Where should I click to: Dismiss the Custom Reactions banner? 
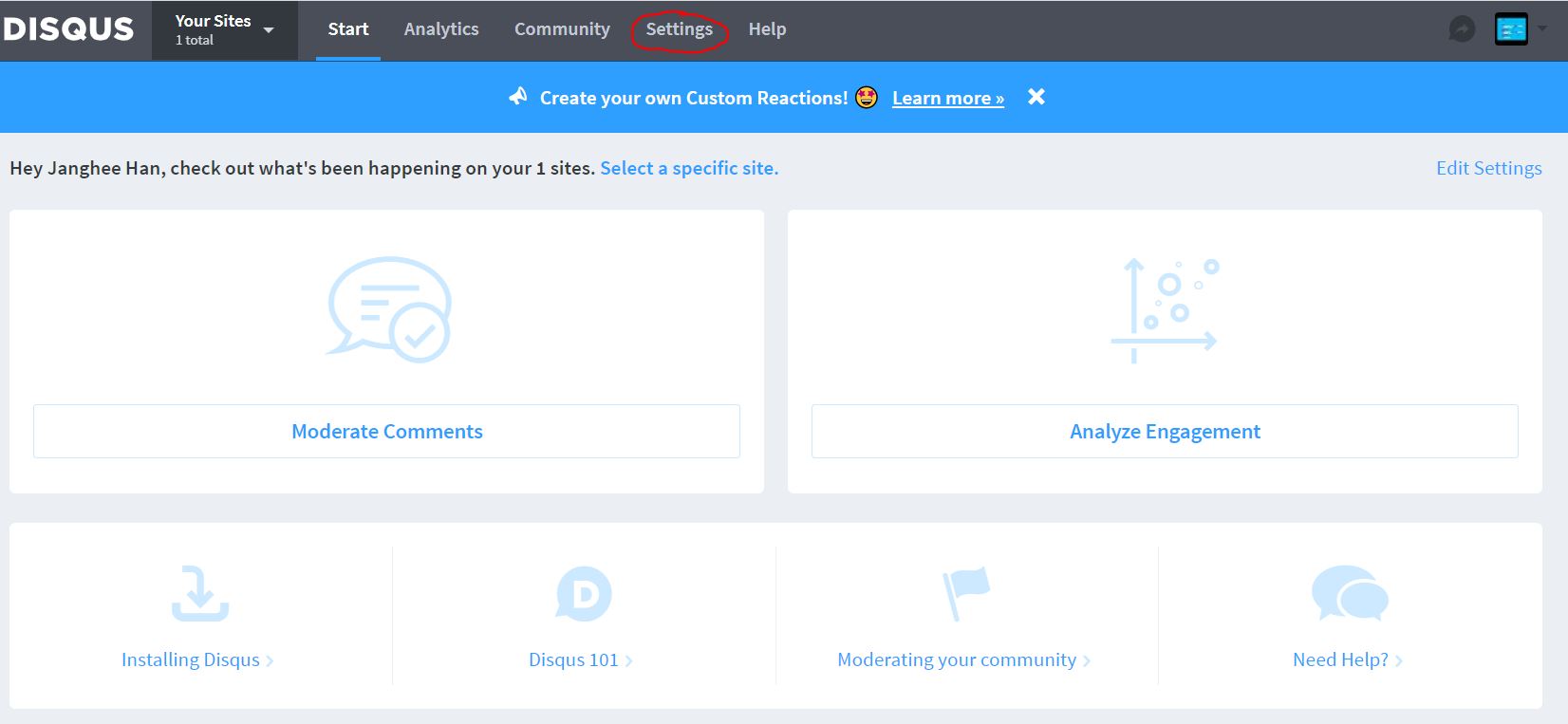pos(1036,97)
